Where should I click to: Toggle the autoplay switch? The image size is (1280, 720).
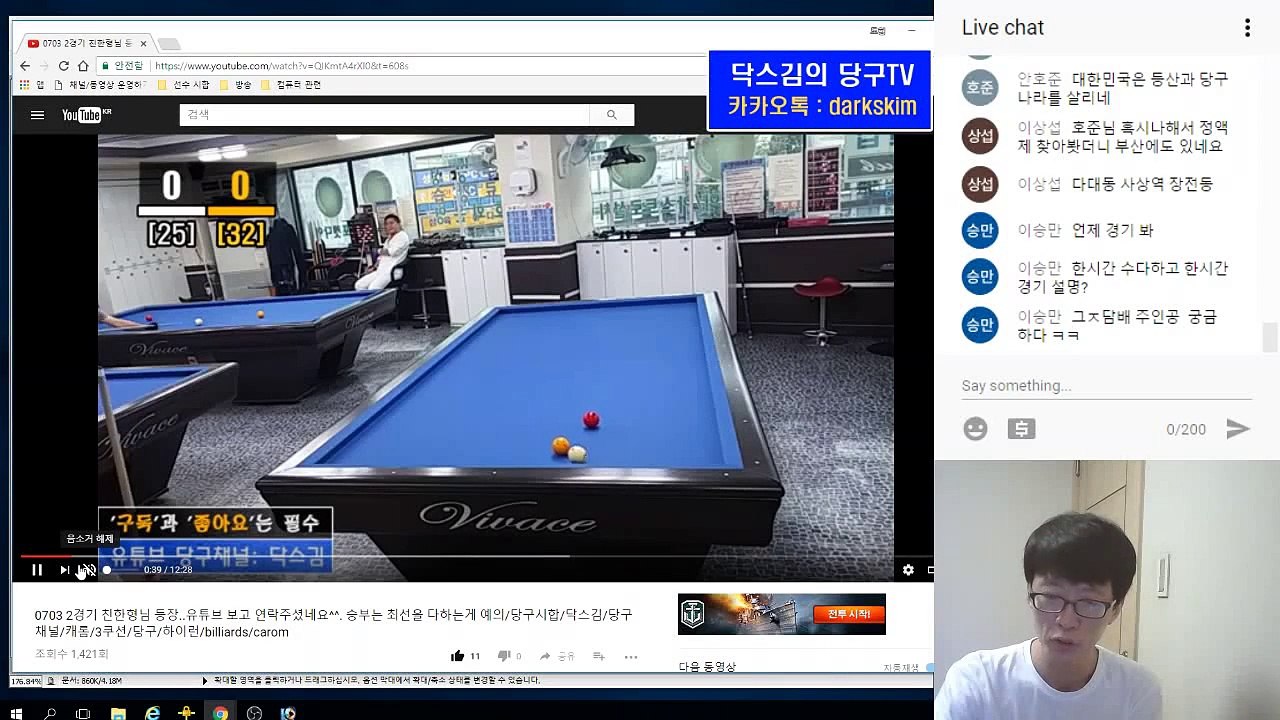coord(929,667)
